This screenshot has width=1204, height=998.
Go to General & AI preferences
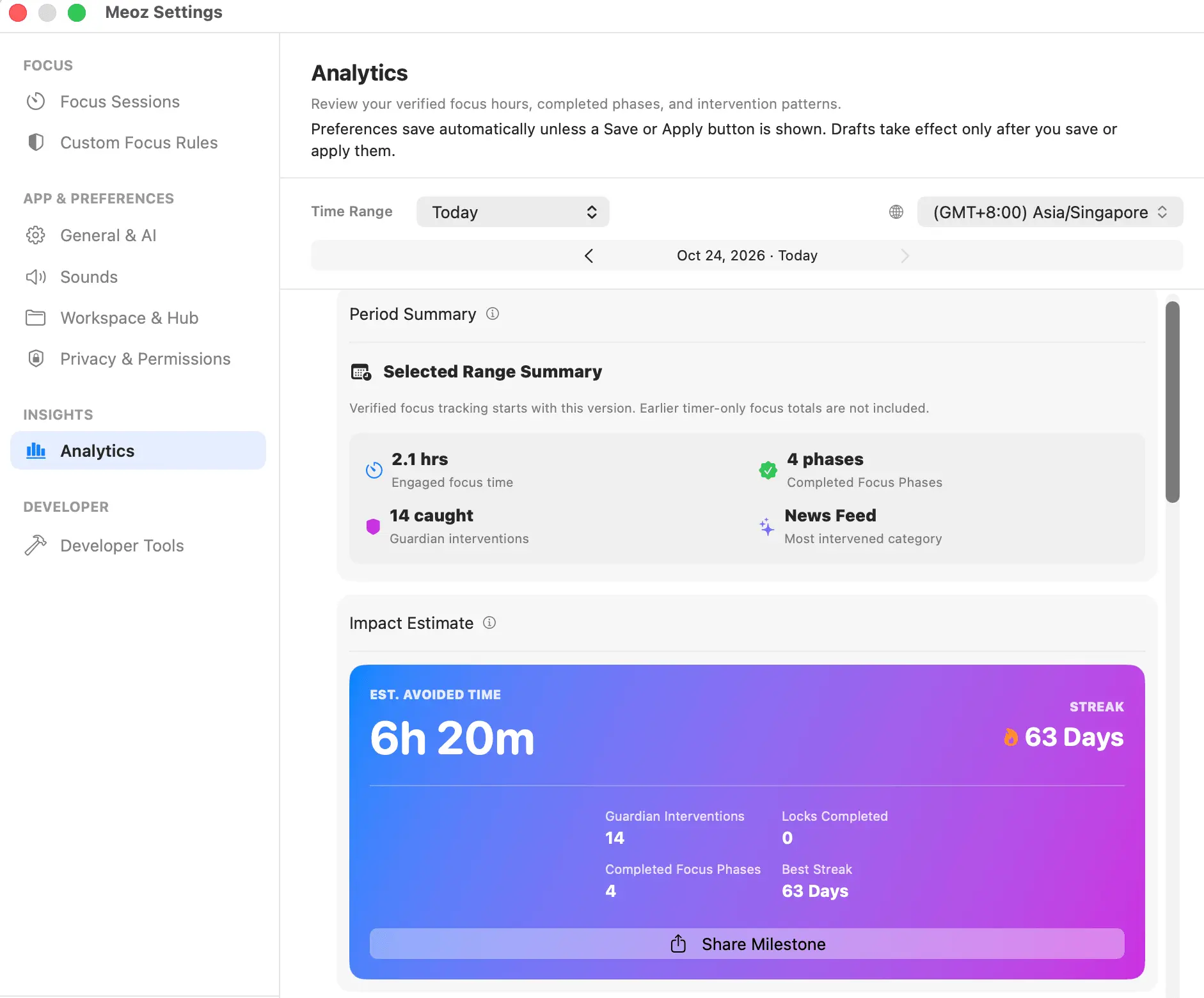(x=138, y=235)
